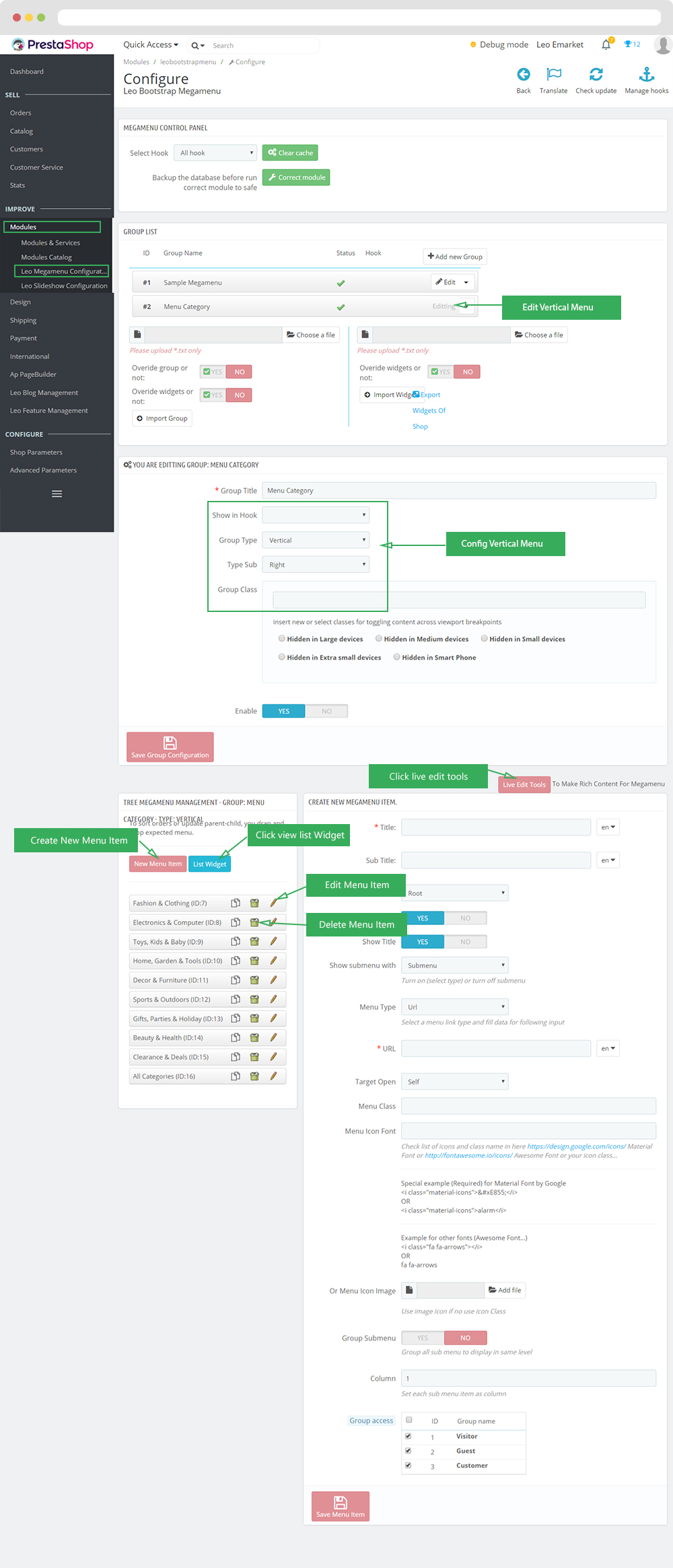
Task: Delete the Electronics & Computer menu item
Action: [254, 922]
